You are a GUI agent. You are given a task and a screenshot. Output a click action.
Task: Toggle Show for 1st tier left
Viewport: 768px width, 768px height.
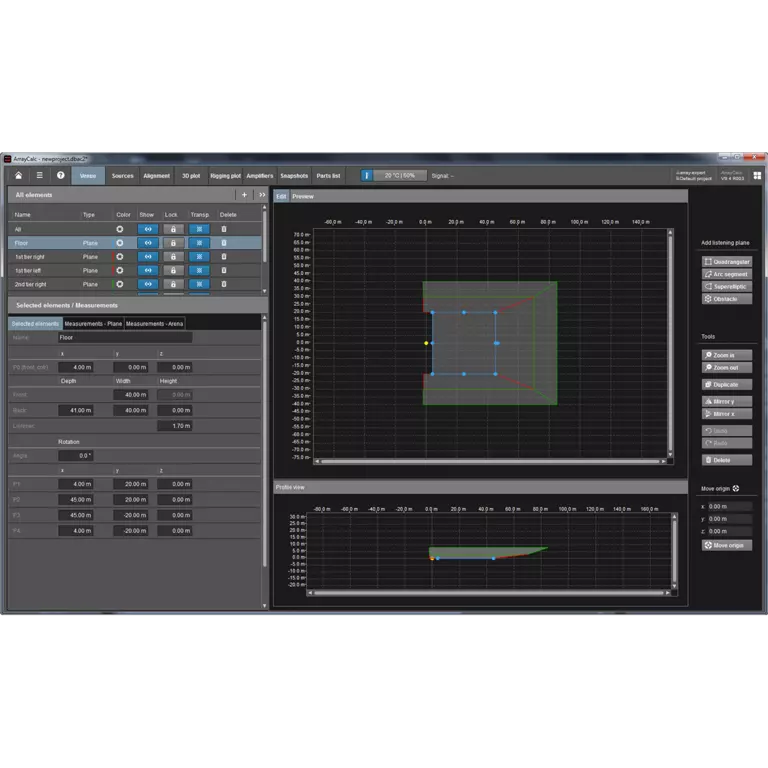pyautogui.click(x=148, y=270)
